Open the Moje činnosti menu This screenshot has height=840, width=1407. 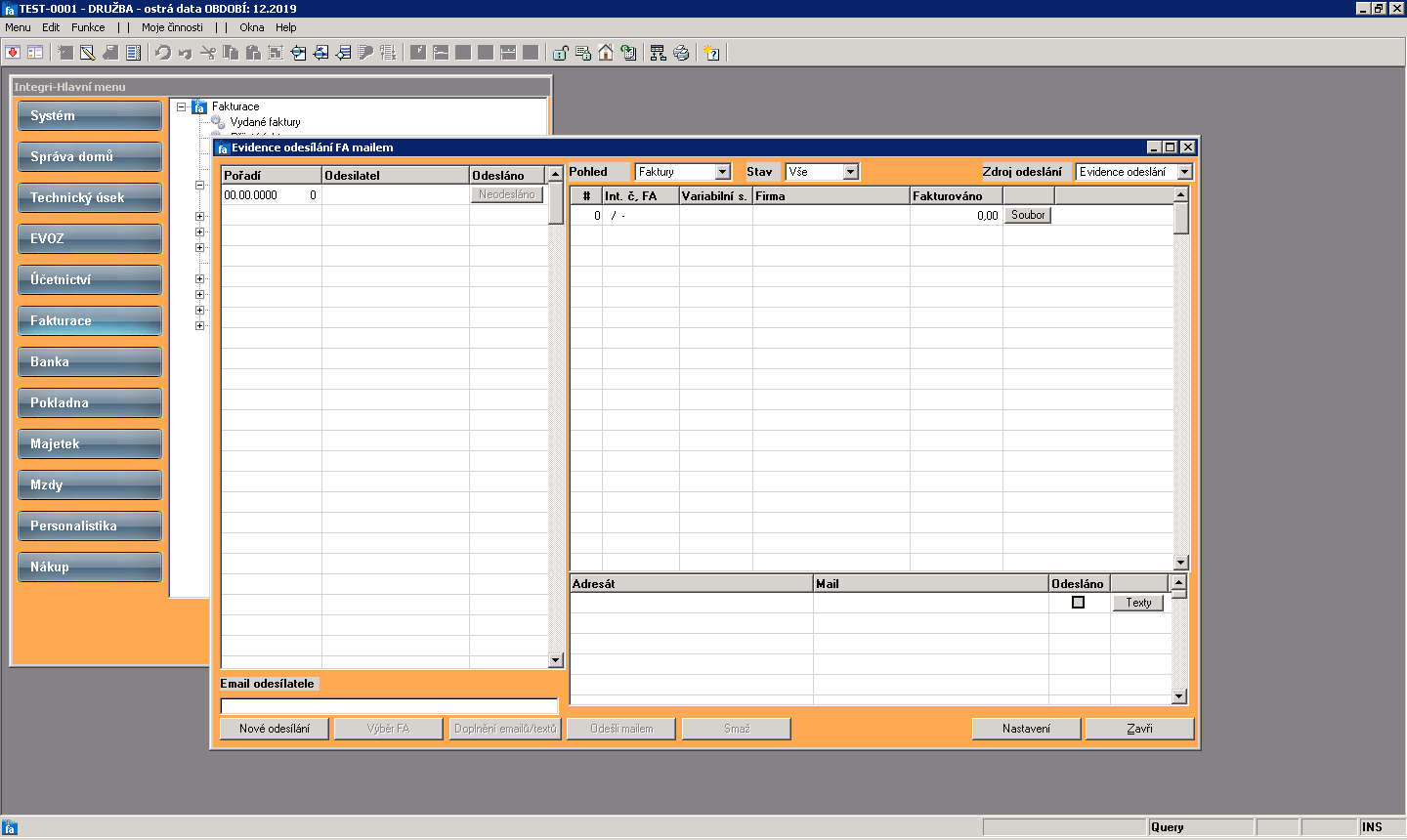[x=172, y=27]
